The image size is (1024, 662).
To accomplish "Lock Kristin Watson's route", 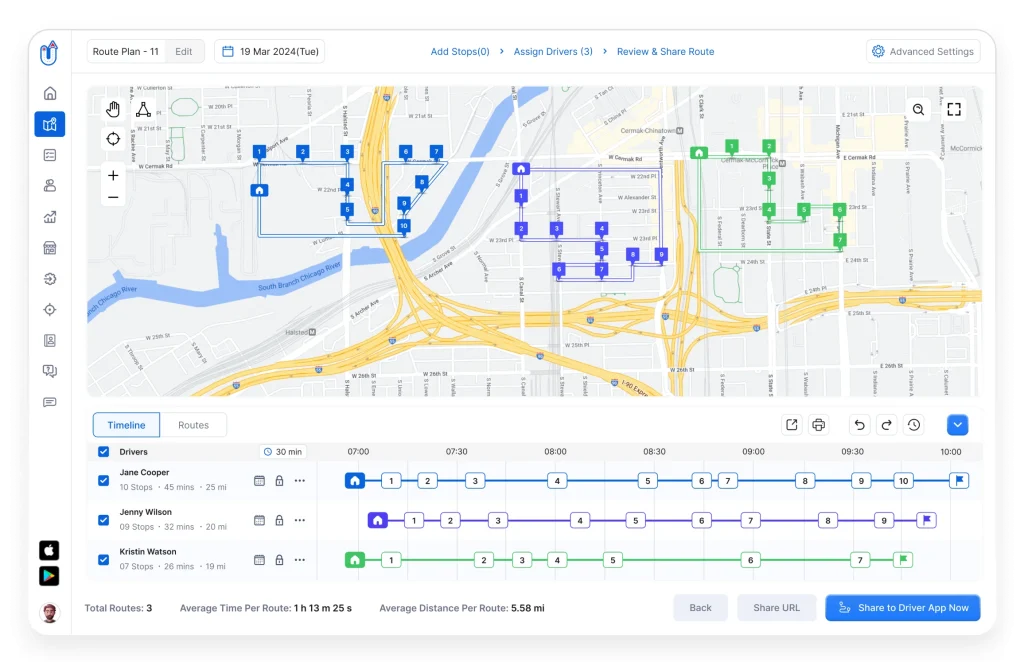I will coord(280,560).
